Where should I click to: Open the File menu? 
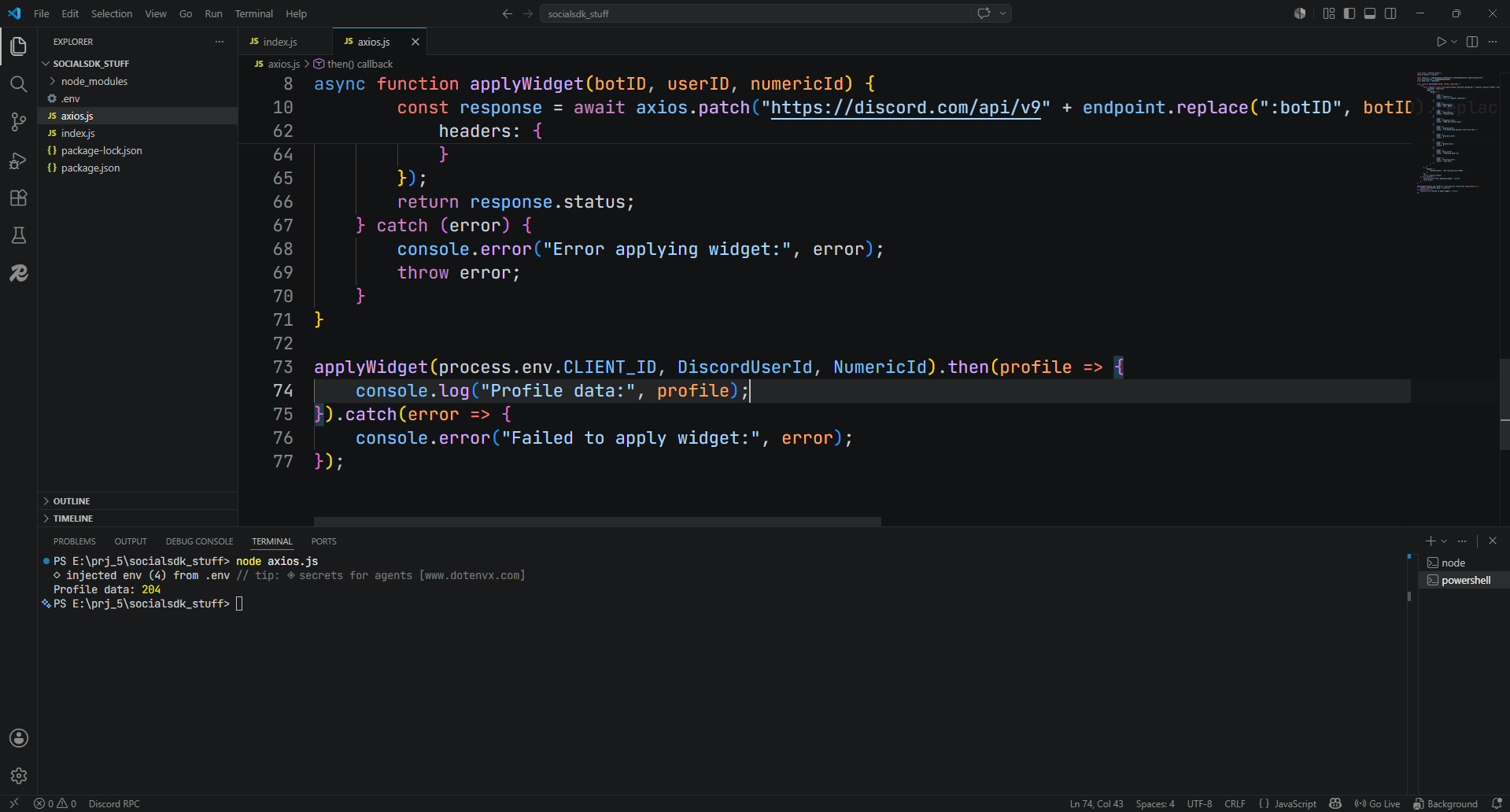(42, 13)
